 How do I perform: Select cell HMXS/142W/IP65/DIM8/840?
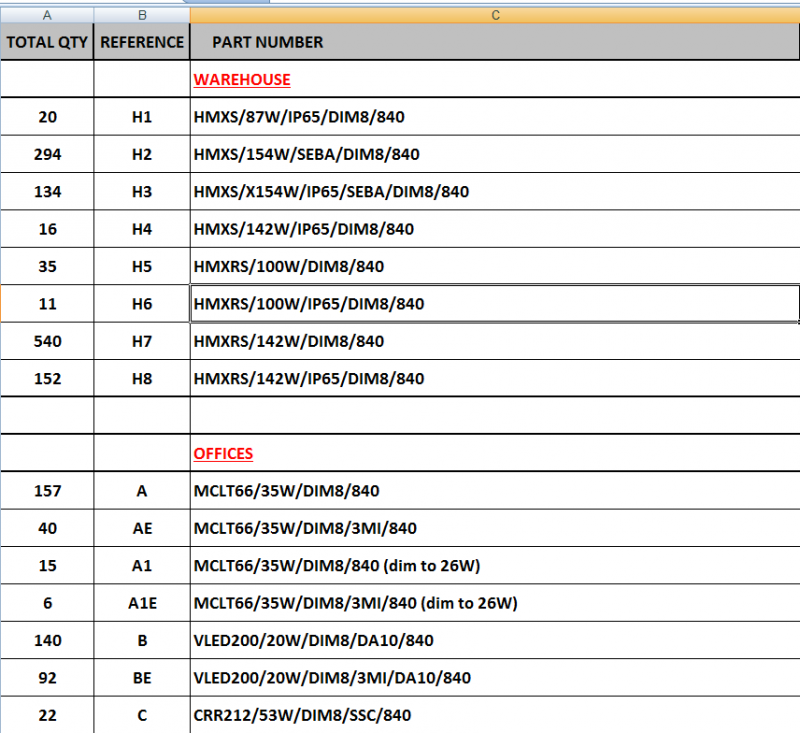coord(495,229)
